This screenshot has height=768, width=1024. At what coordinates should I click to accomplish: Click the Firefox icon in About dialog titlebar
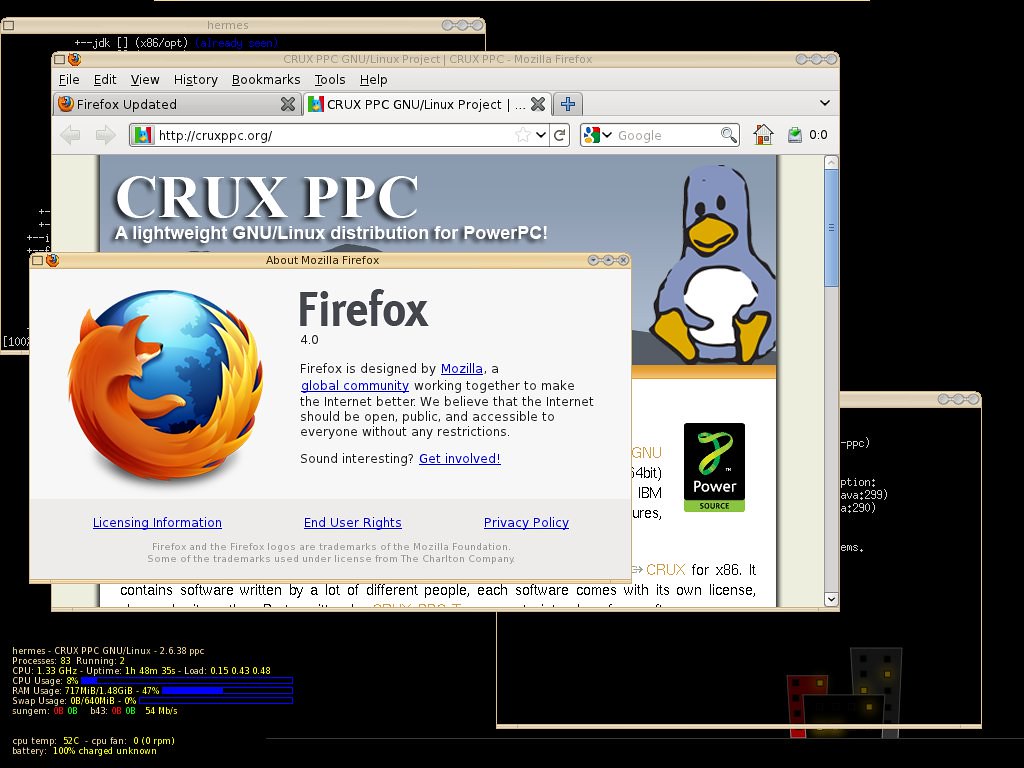pos(53,260)
